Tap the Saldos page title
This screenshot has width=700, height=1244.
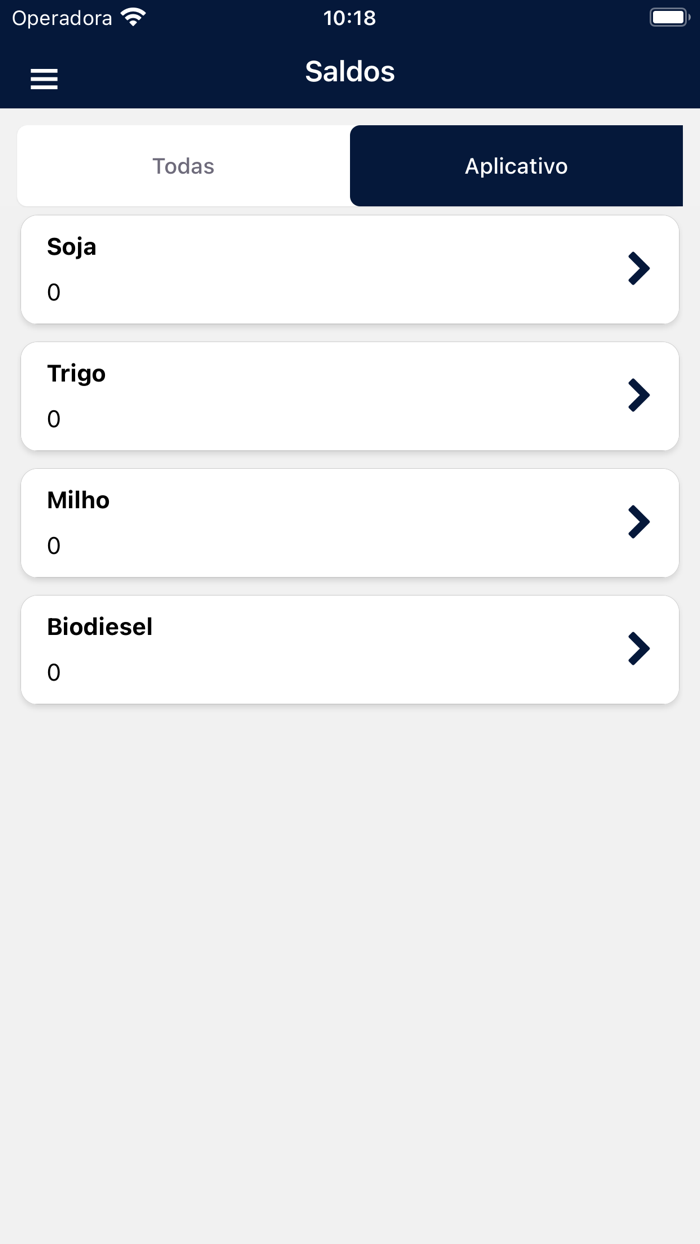pyautogui.click(x=350, y=72)
